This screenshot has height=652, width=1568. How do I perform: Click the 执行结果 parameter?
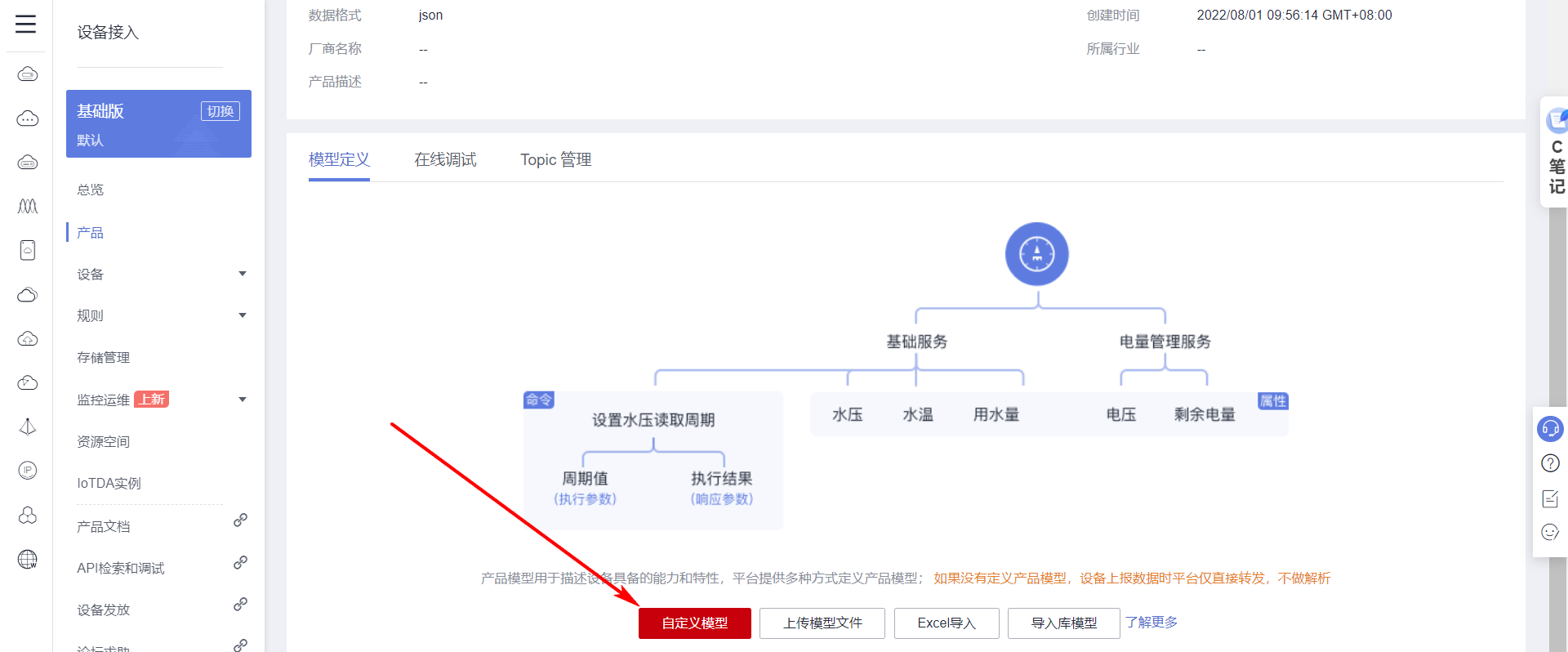(722, 479)
